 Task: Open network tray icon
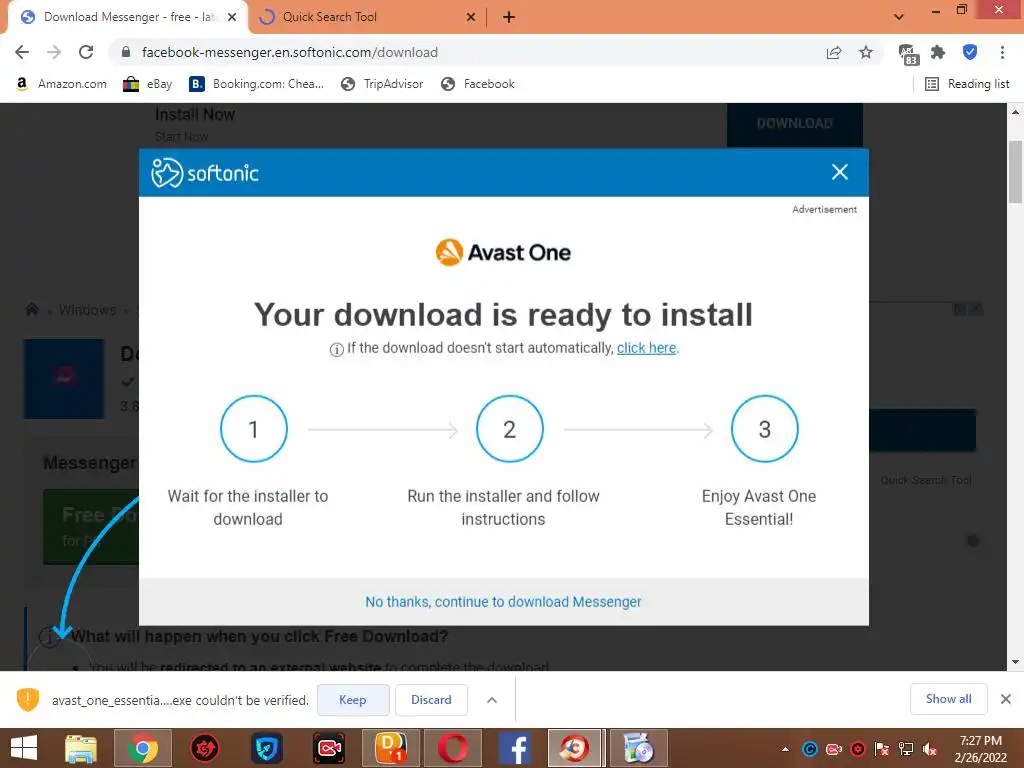point(906,749)
